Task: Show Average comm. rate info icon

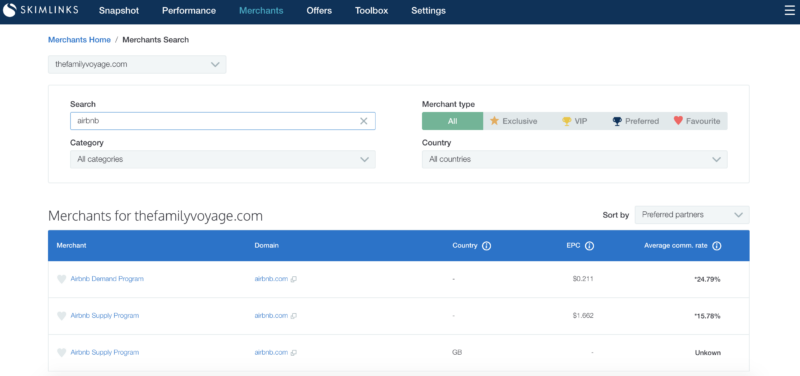Action: pyautogui.click(x=716, y=246)
